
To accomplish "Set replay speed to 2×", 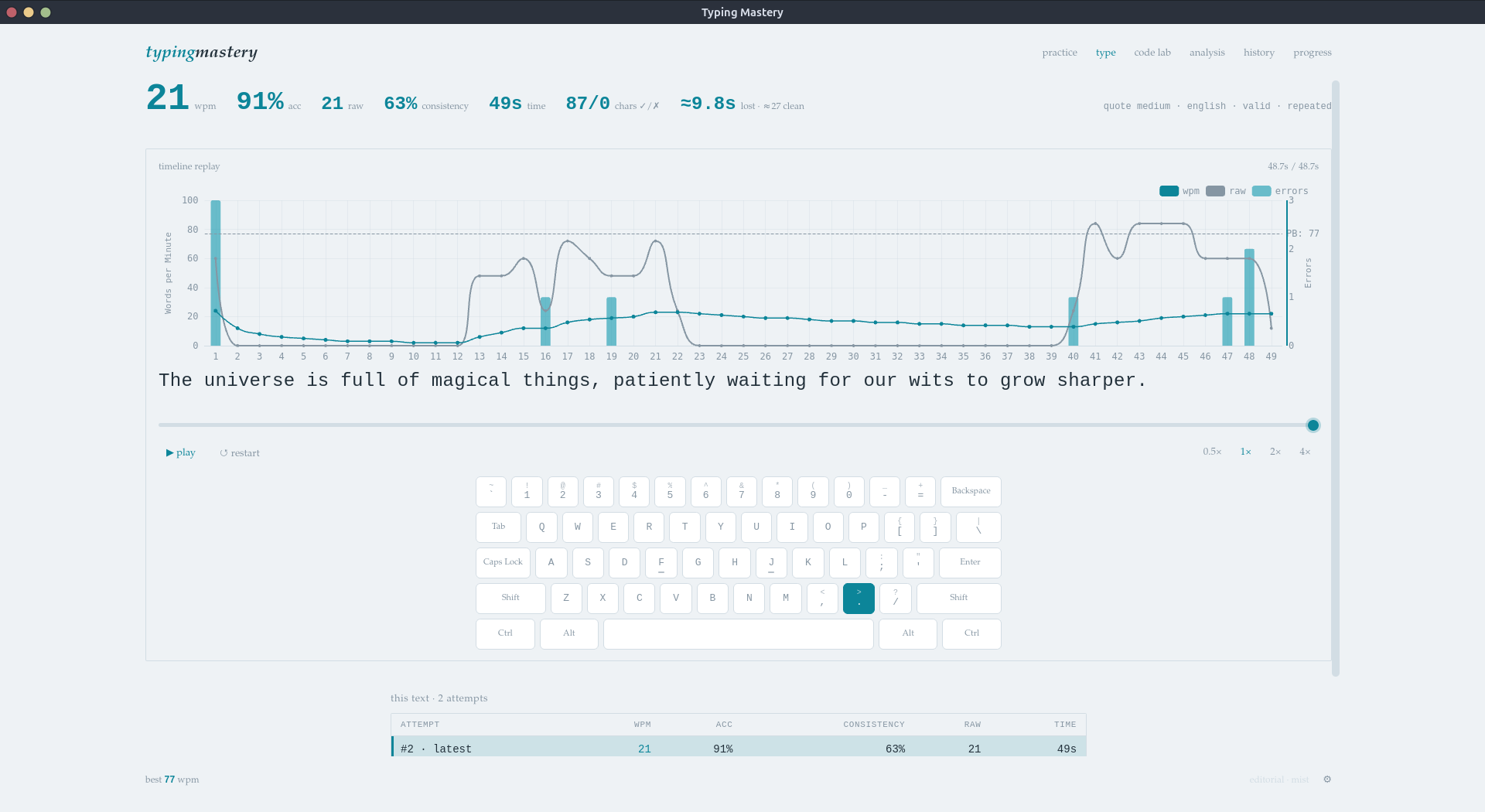I will [1275, 452].
